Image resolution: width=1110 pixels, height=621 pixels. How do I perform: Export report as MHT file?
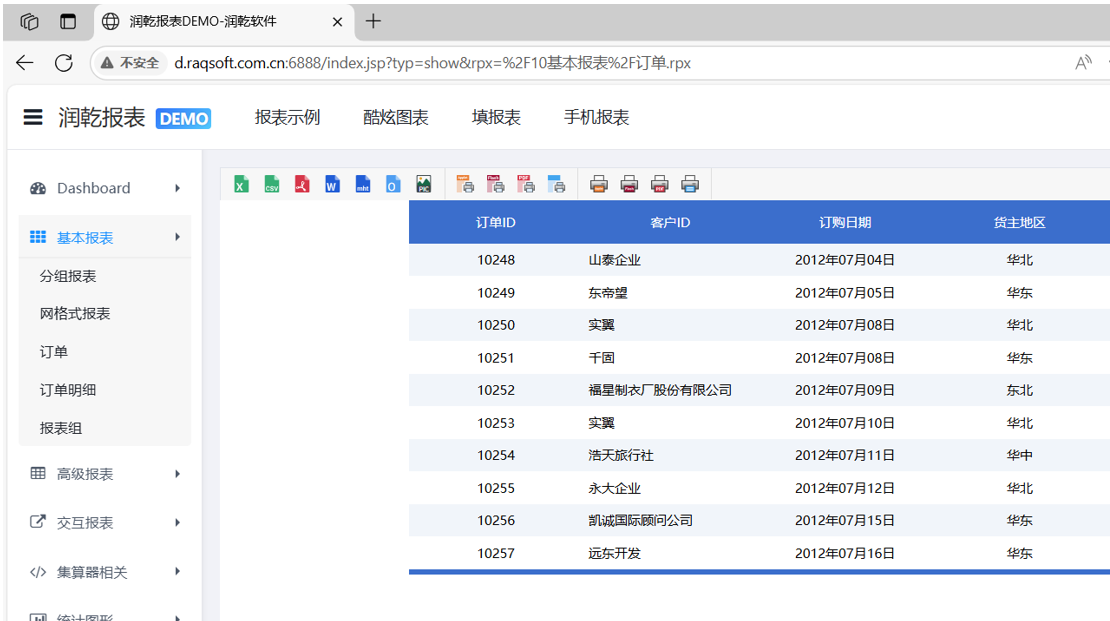point(363,184)
